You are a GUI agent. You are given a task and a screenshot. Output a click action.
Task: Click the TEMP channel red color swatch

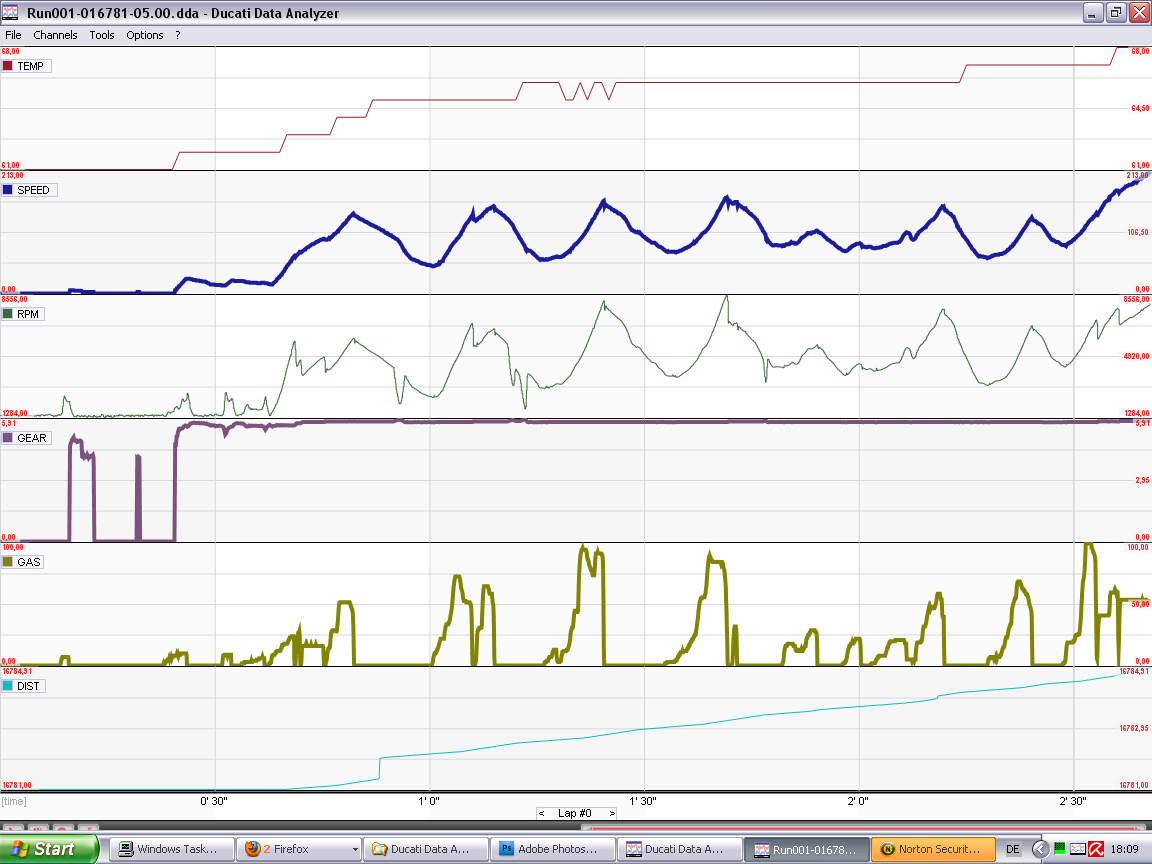8,66
